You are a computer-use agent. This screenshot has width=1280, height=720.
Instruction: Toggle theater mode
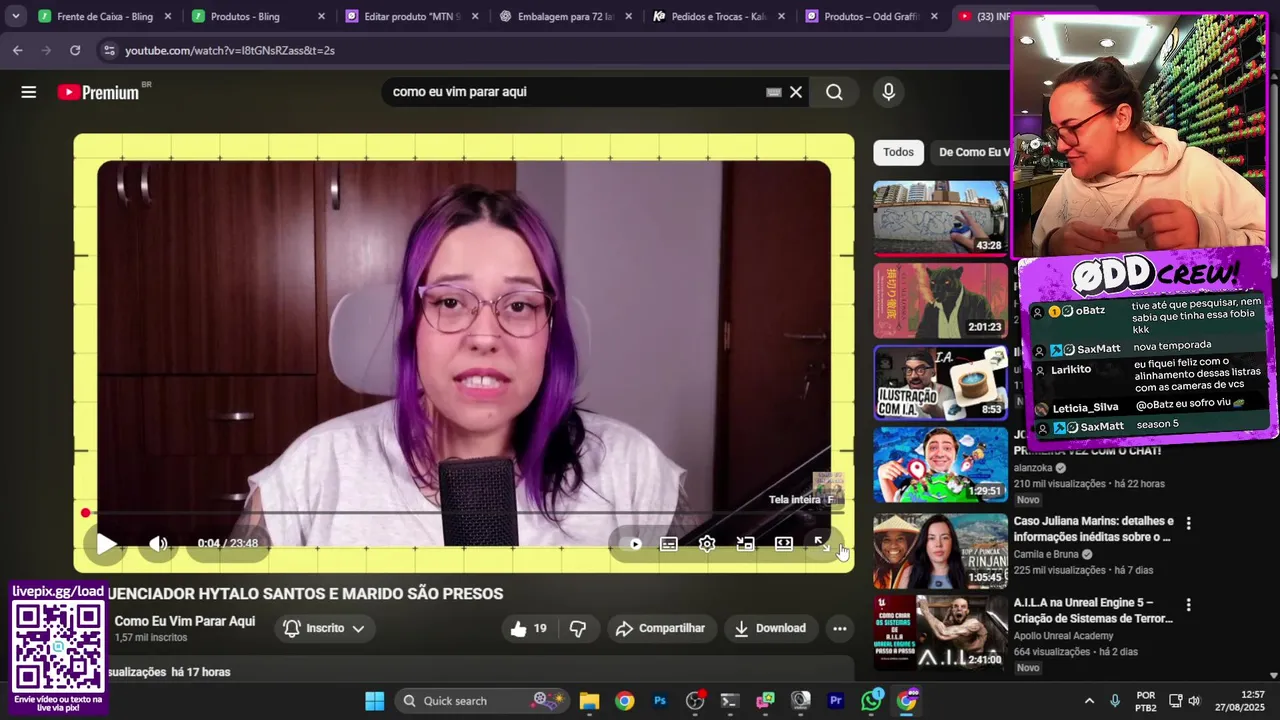pos(784,544)
